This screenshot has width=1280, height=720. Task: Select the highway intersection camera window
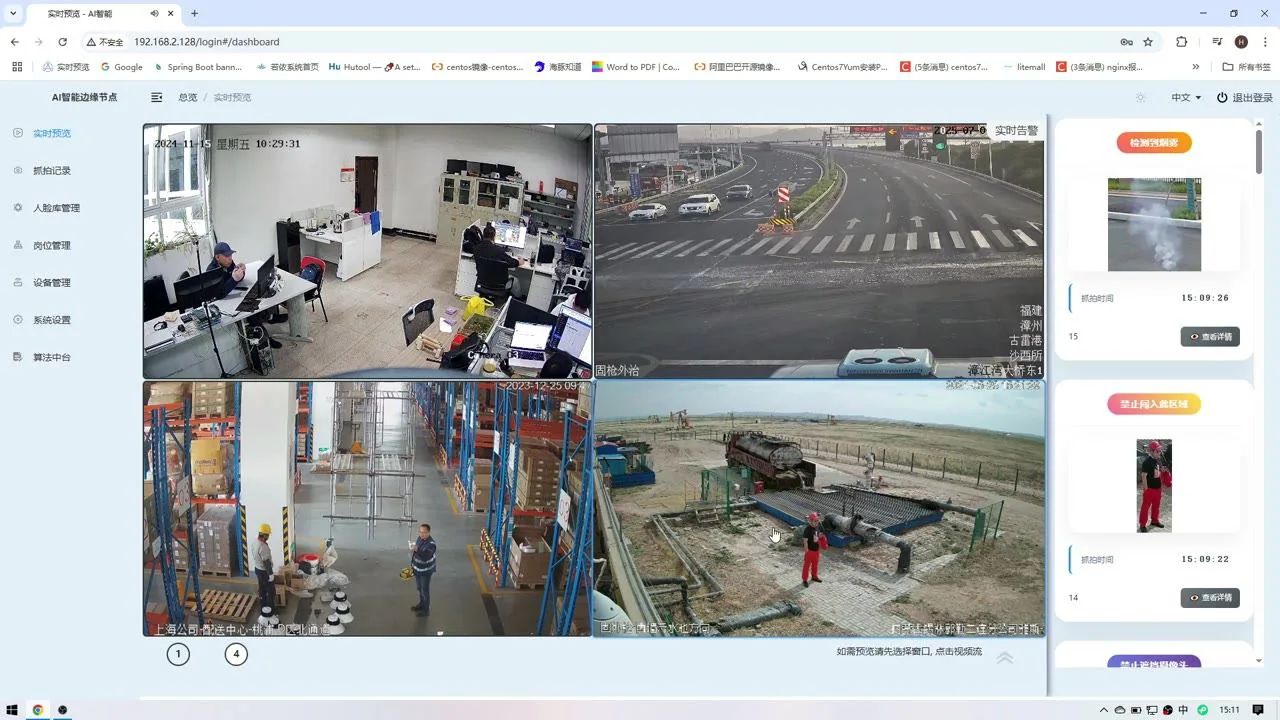pyautogui.click(x=820, y=251)
